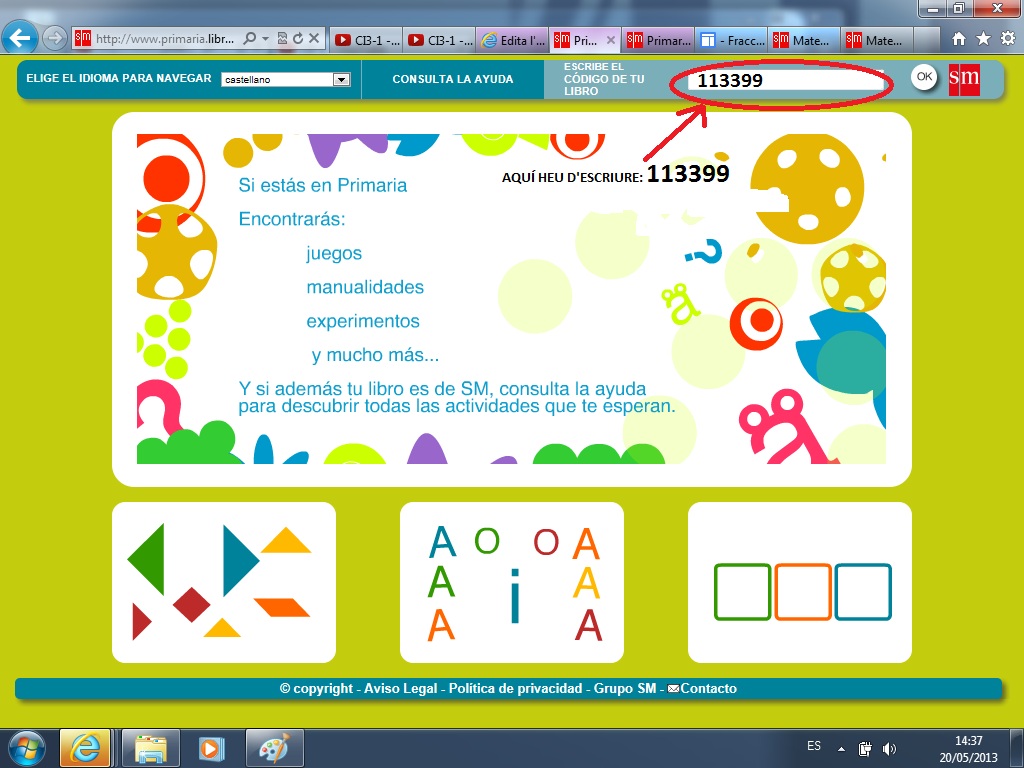Open the three colored squares tile

pos(800,582)
